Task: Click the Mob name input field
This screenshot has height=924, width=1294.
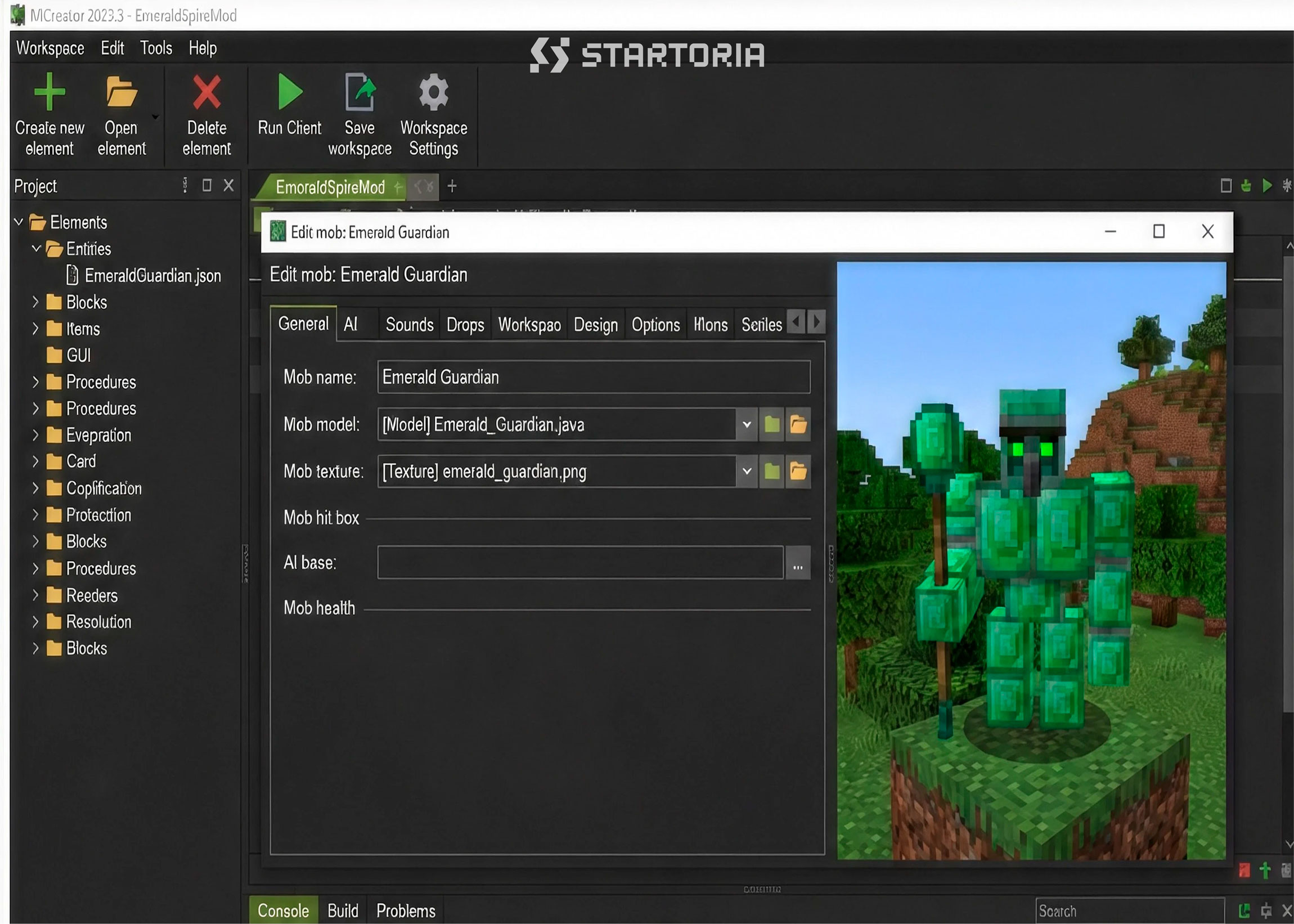Action: [594, 376]
